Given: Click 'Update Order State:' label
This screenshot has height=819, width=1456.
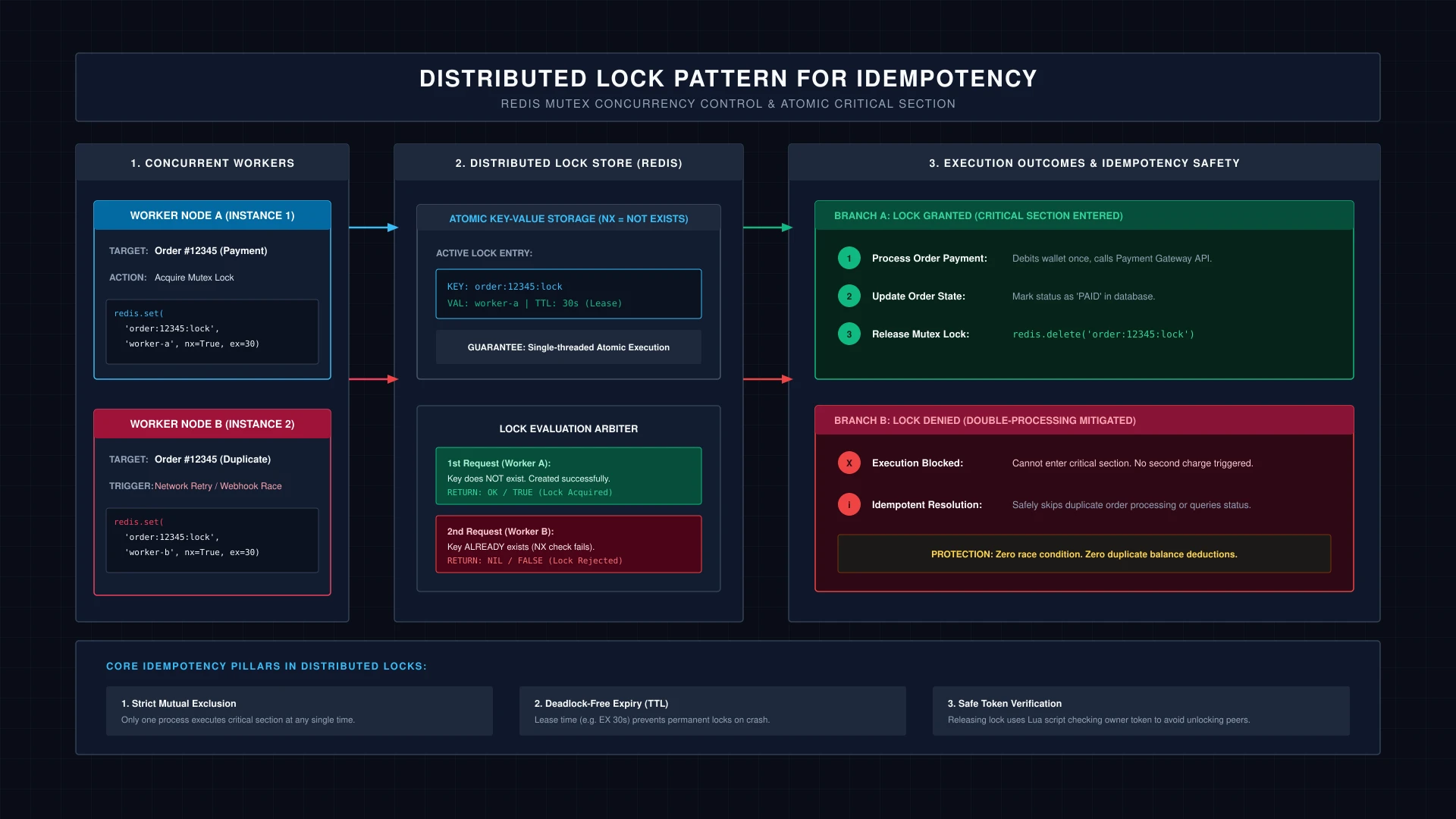Looking at the screenshot, I should [x=918, y=297].
